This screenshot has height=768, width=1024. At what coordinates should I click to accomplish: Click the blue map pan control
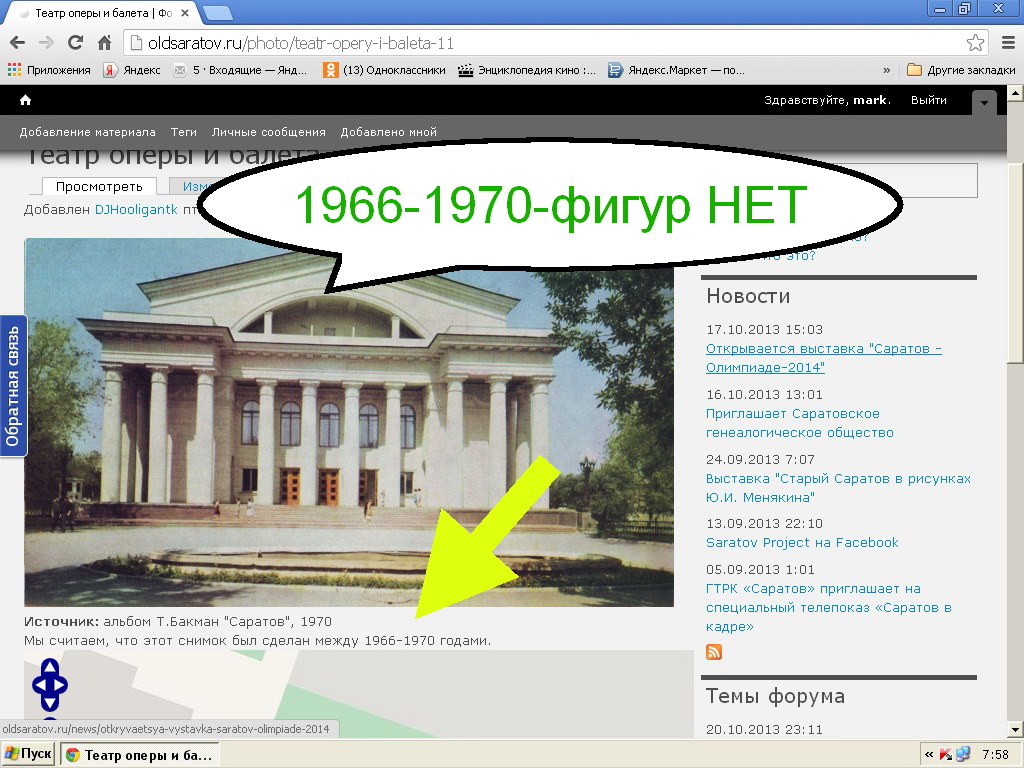click(50, 685)
